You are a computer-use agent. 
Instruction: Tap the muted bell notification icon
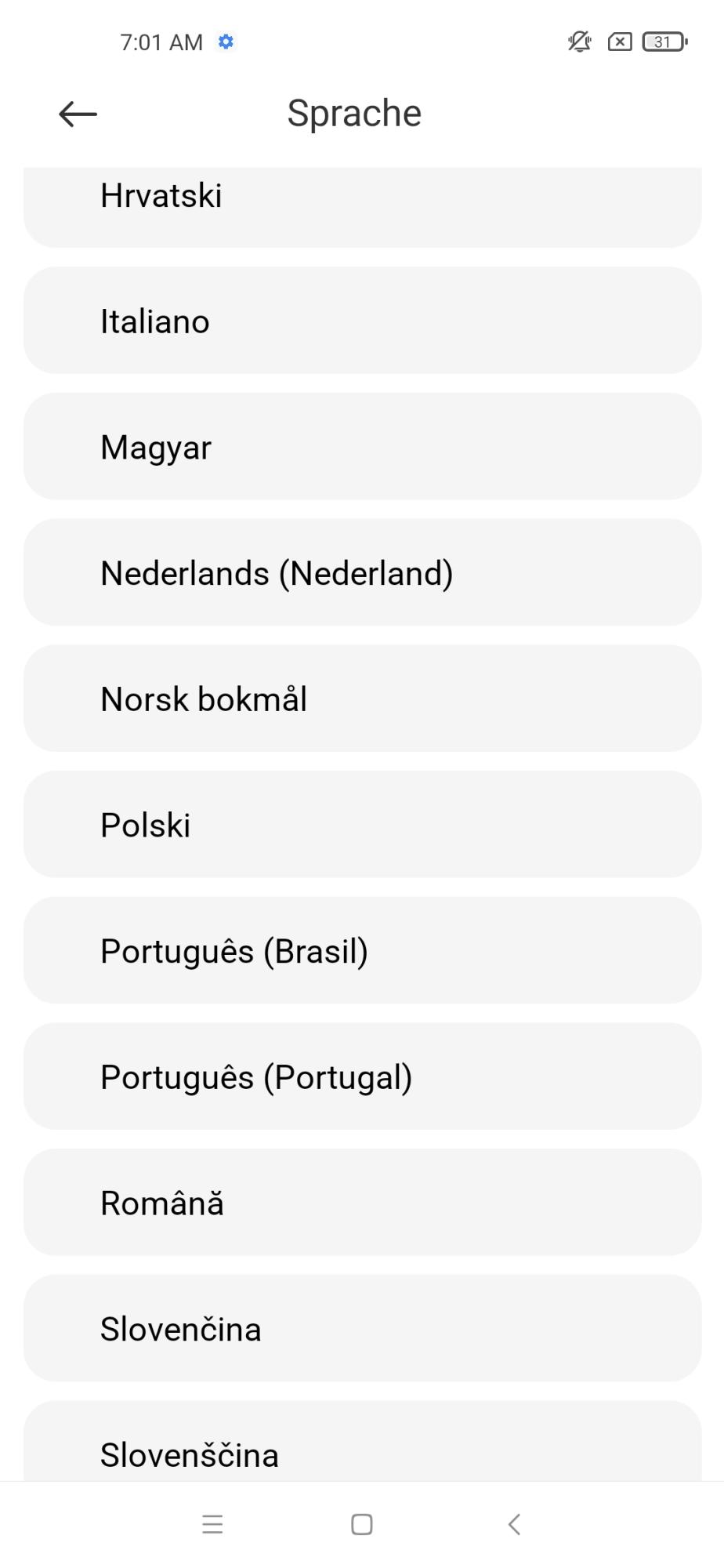coord(579,42)
